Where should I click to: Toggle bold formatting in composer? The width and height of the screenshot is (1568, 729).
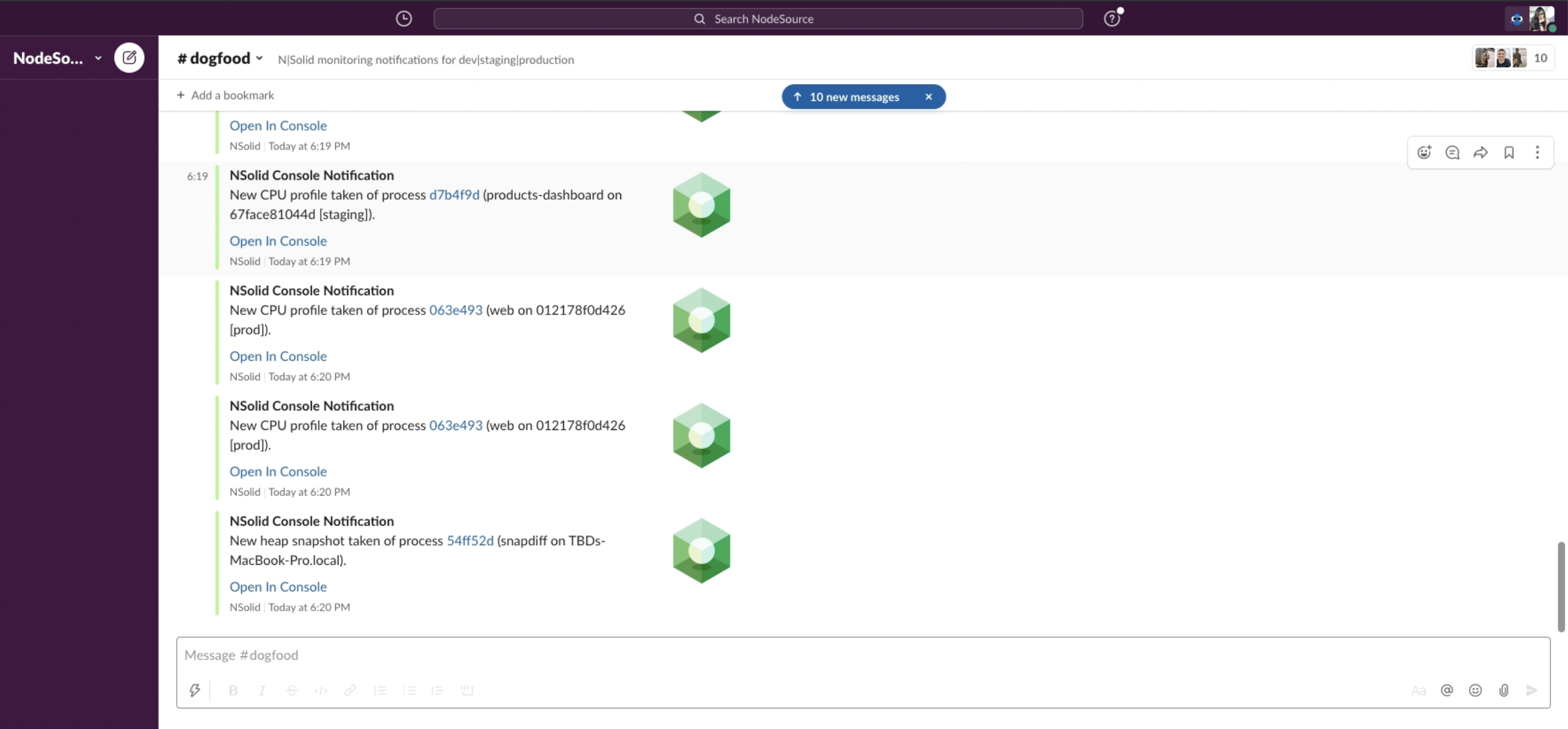point(233,690)
